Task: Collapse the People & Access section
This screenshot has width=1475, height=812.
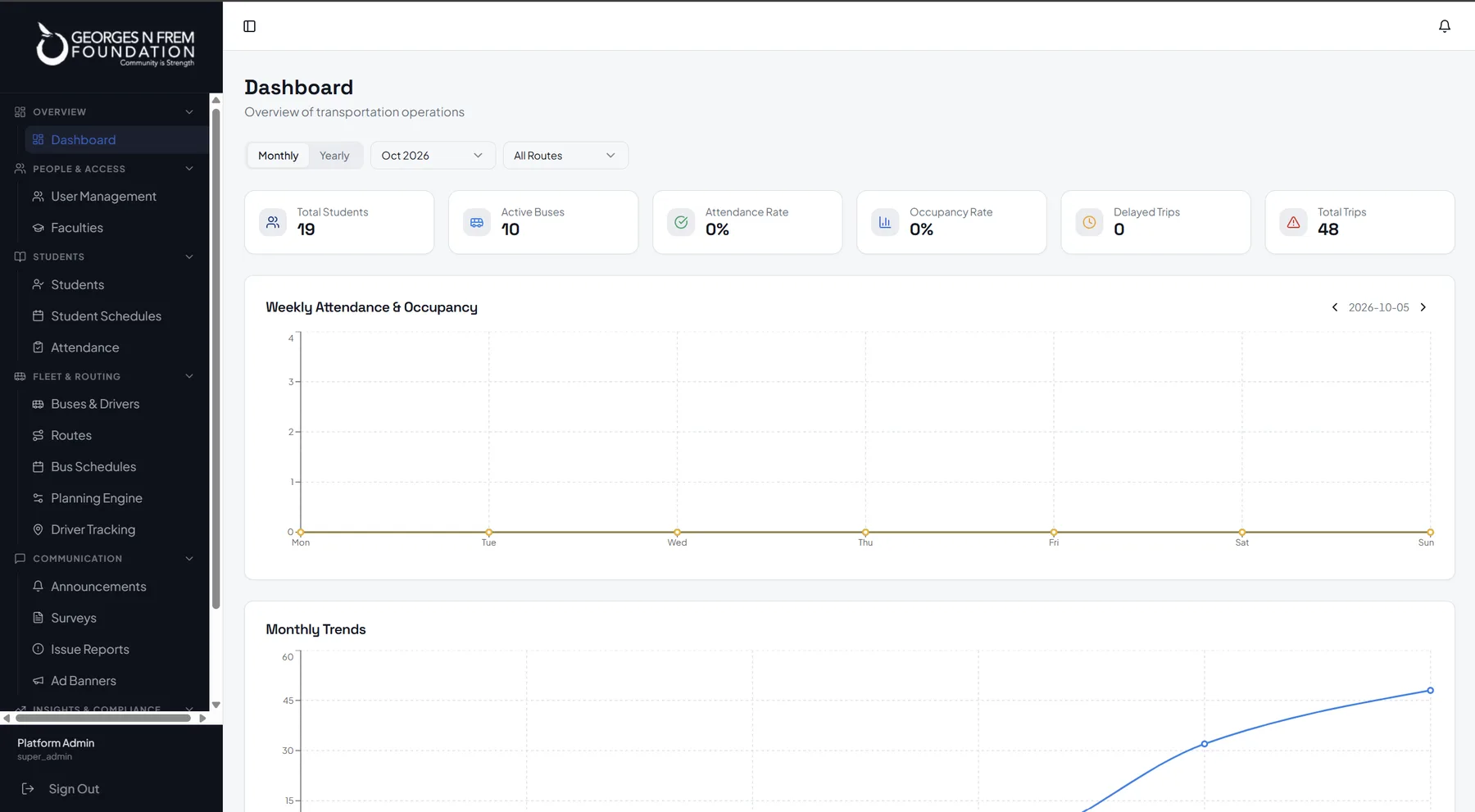Action: pos(105,169)
